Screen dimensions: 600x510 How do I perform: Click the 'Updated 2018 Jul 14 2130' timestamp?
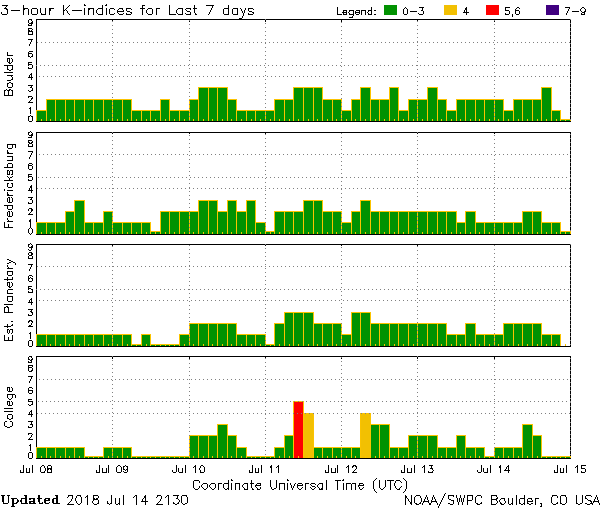point(95,500)
